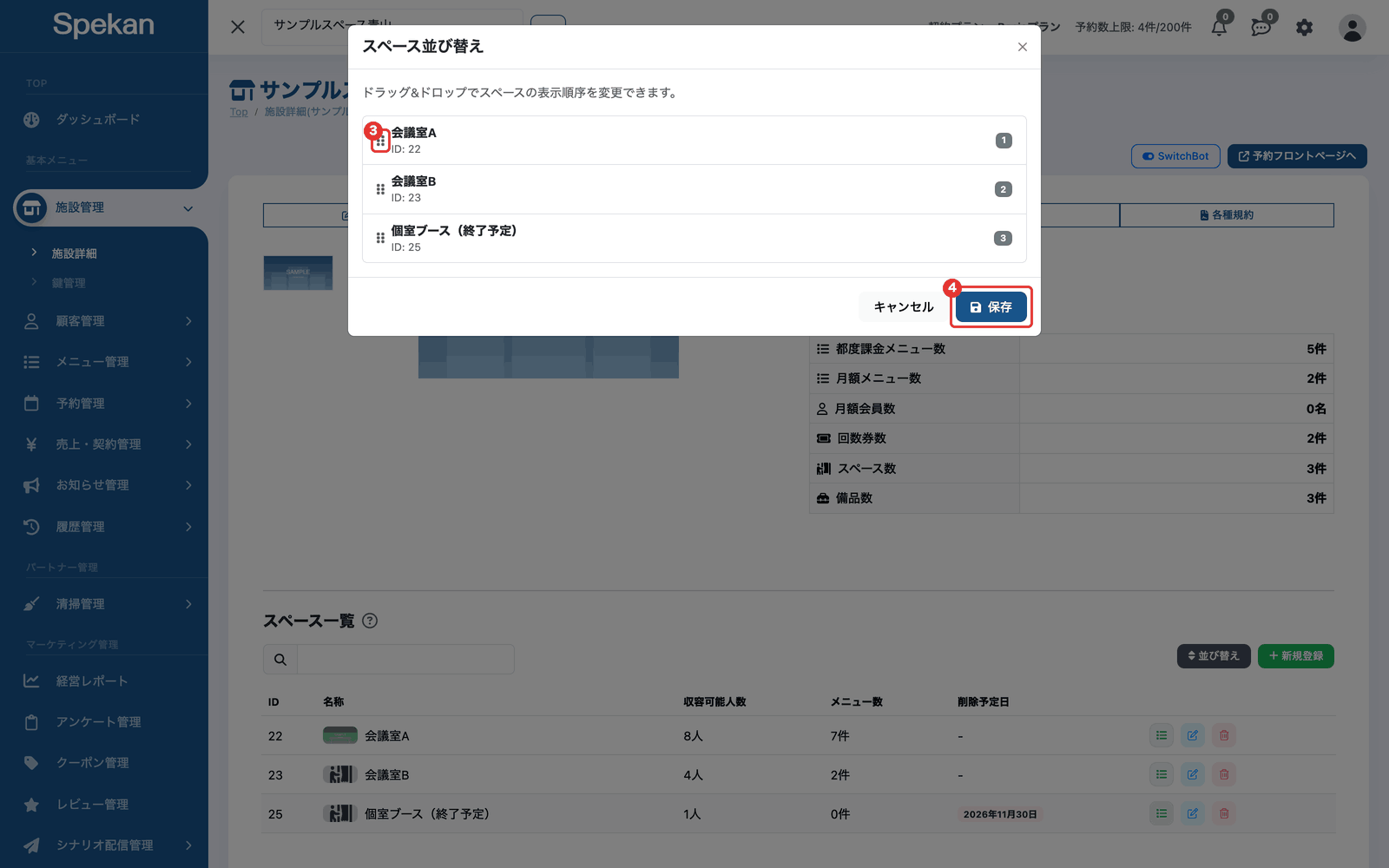Save the space order with 保存
The height and width of the screenshot is (868, 1389).
click(x=991, y=307)
